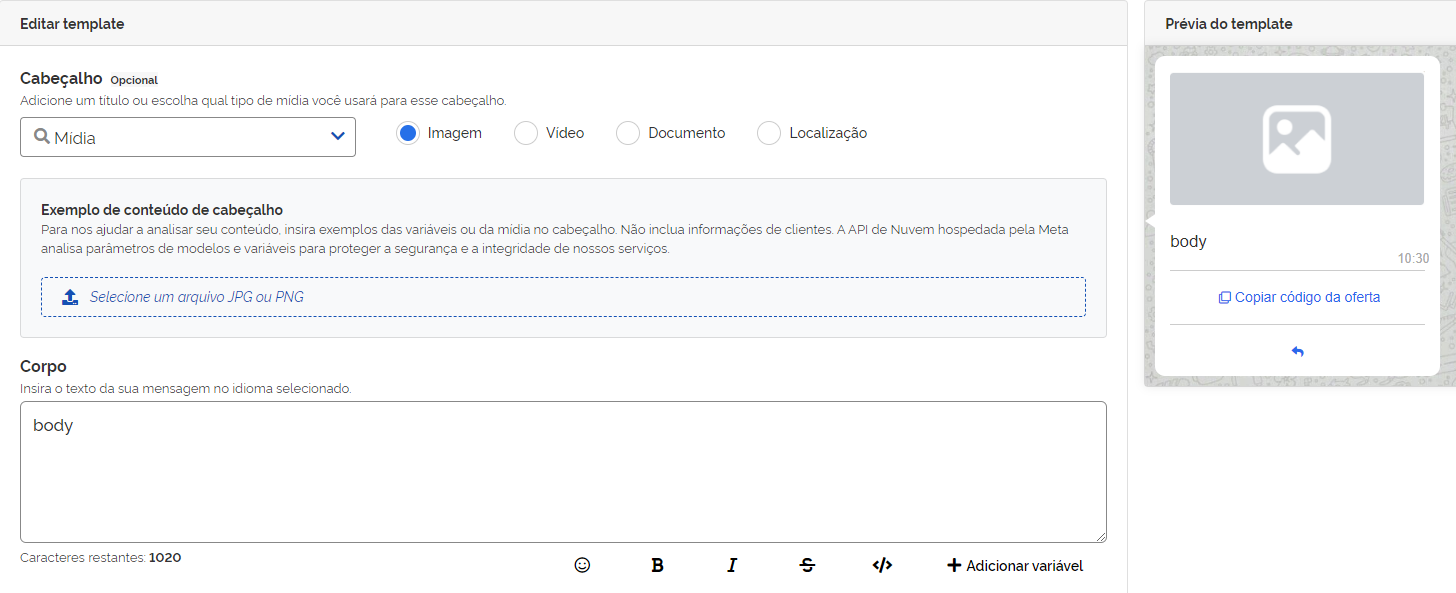Open the Mídia header type dropdown
Image resolution: width=1456 pixels, height=593 pixels.
tap(188, 137)
